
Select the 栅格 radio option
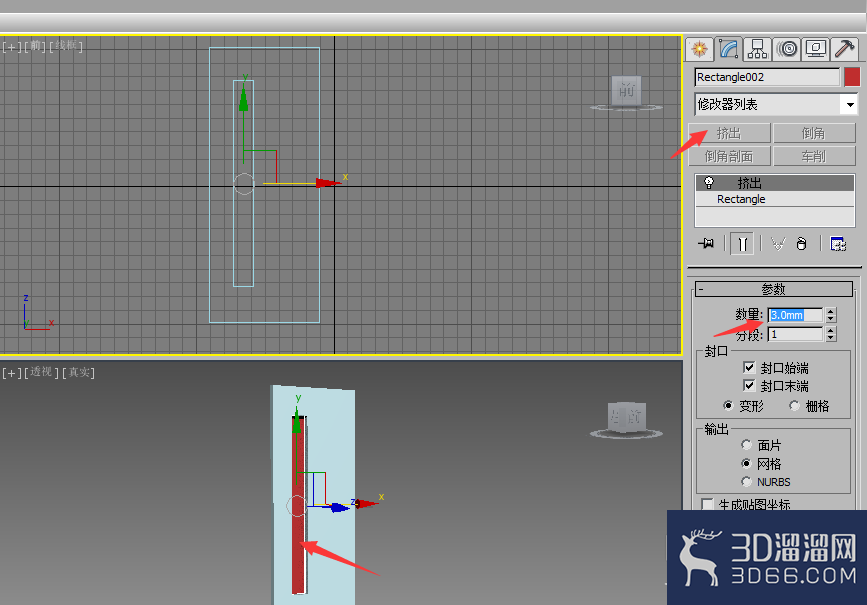pyautogui.click(x=794, y=406)
